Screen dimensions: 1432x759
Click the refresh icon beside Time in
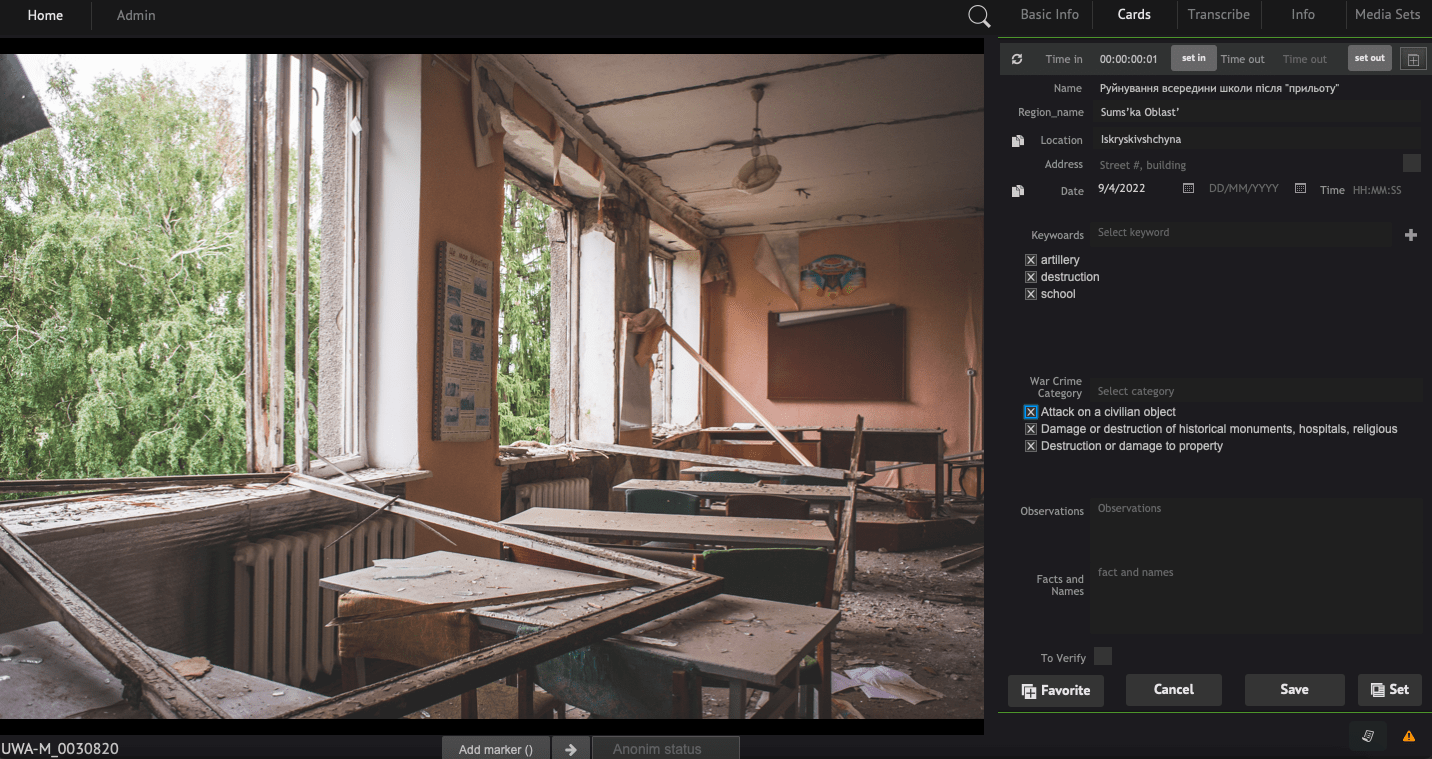1017,59
